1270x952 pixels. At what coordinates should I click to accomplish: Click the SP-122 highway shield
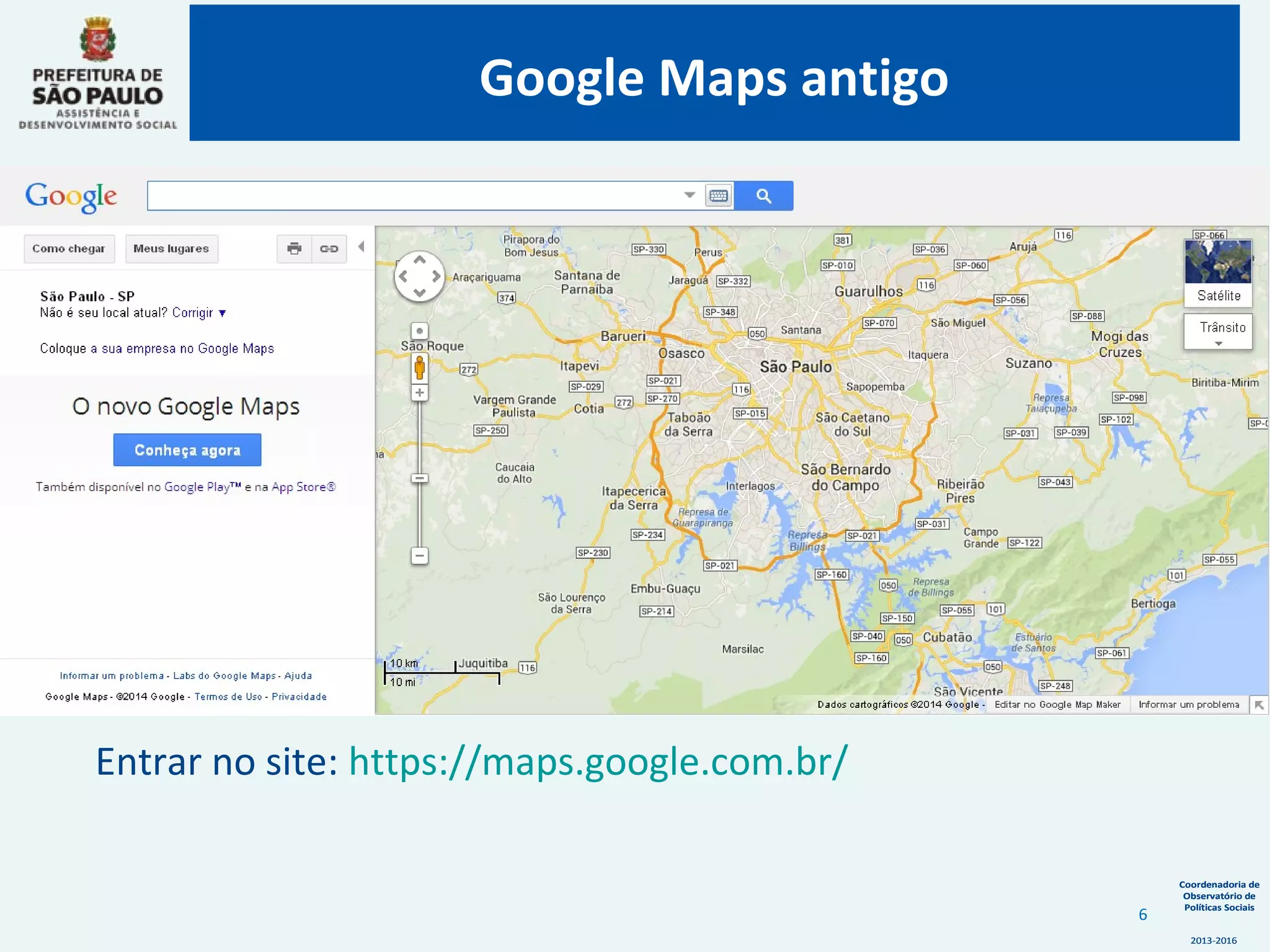coord(1024,543)
